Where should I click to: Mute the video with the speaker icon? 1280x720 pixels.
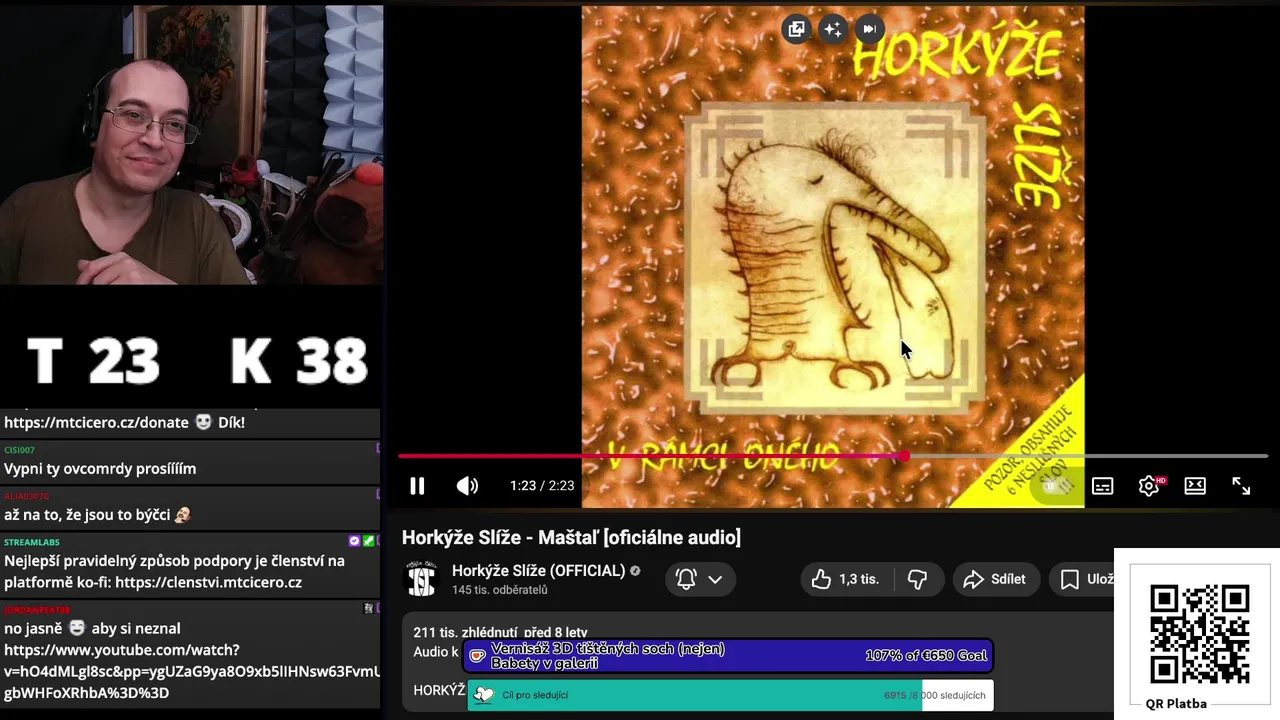click(467, 486)
